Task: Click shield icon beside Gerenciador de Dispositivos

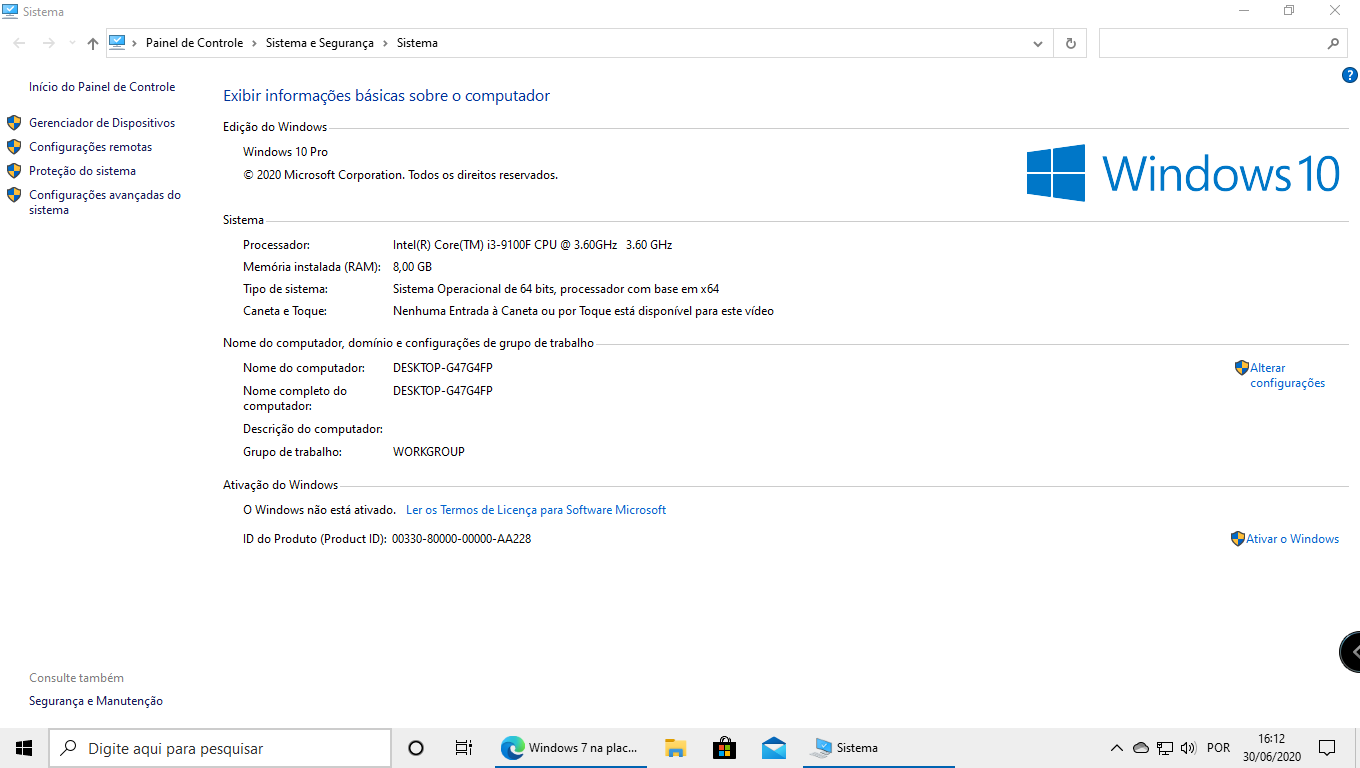Action: click(x=14, y=123)
